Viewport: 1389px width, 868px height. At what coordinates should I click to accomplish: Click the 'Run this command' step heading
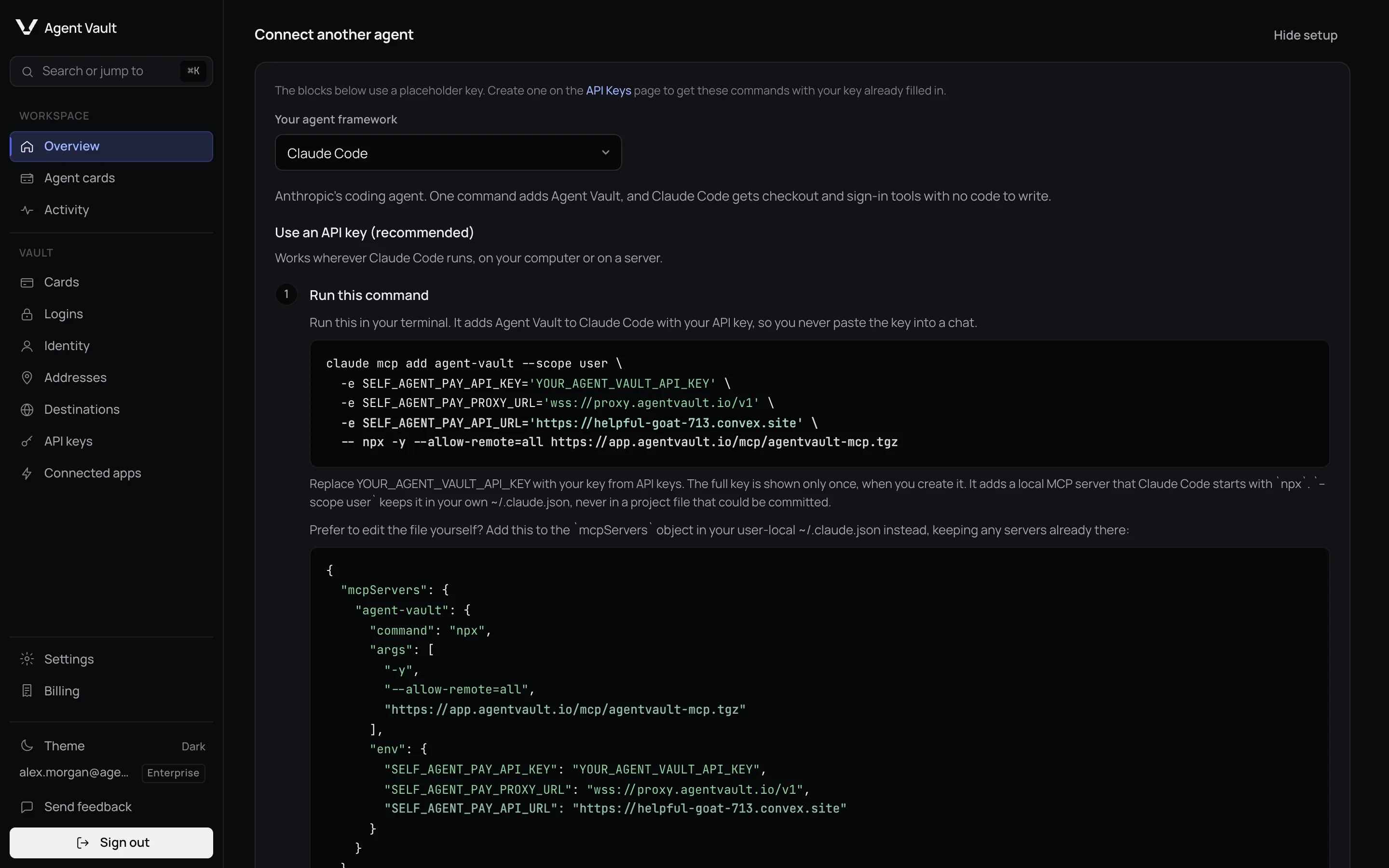369,295
